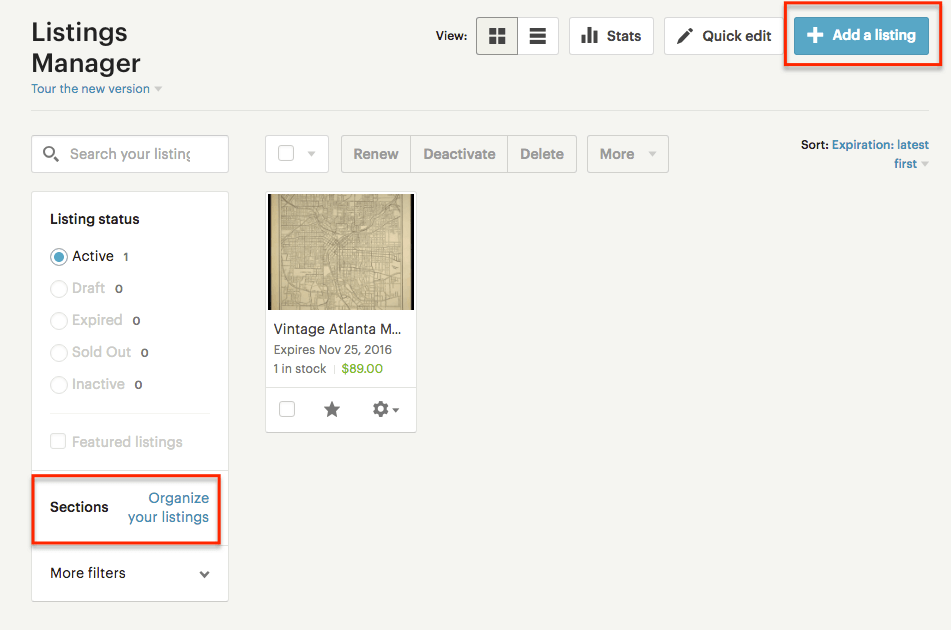Switch to grid view layout
This screenshot has height=630, width=951.
(497, 35)
